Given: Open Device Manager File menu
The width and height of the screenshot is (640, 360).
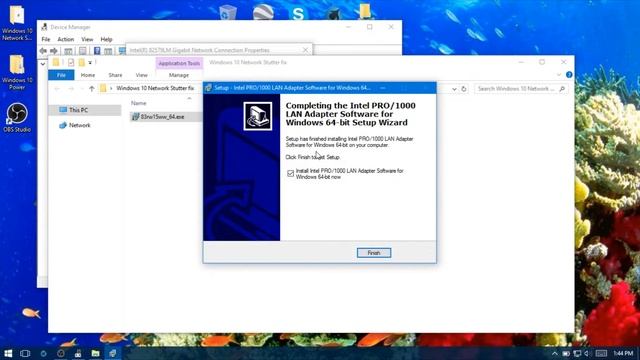Looking at the screenshot, I should 46,39.
